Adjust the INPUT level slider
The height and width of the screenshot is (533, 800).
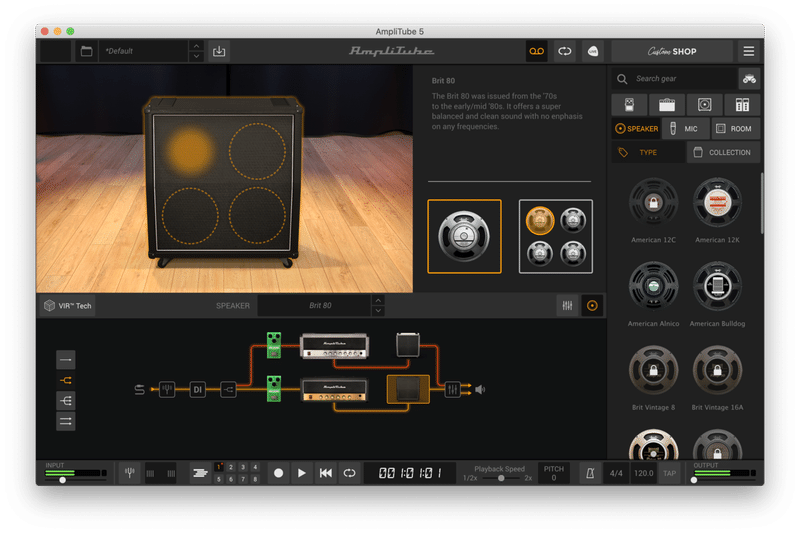[x=62, y=480]
